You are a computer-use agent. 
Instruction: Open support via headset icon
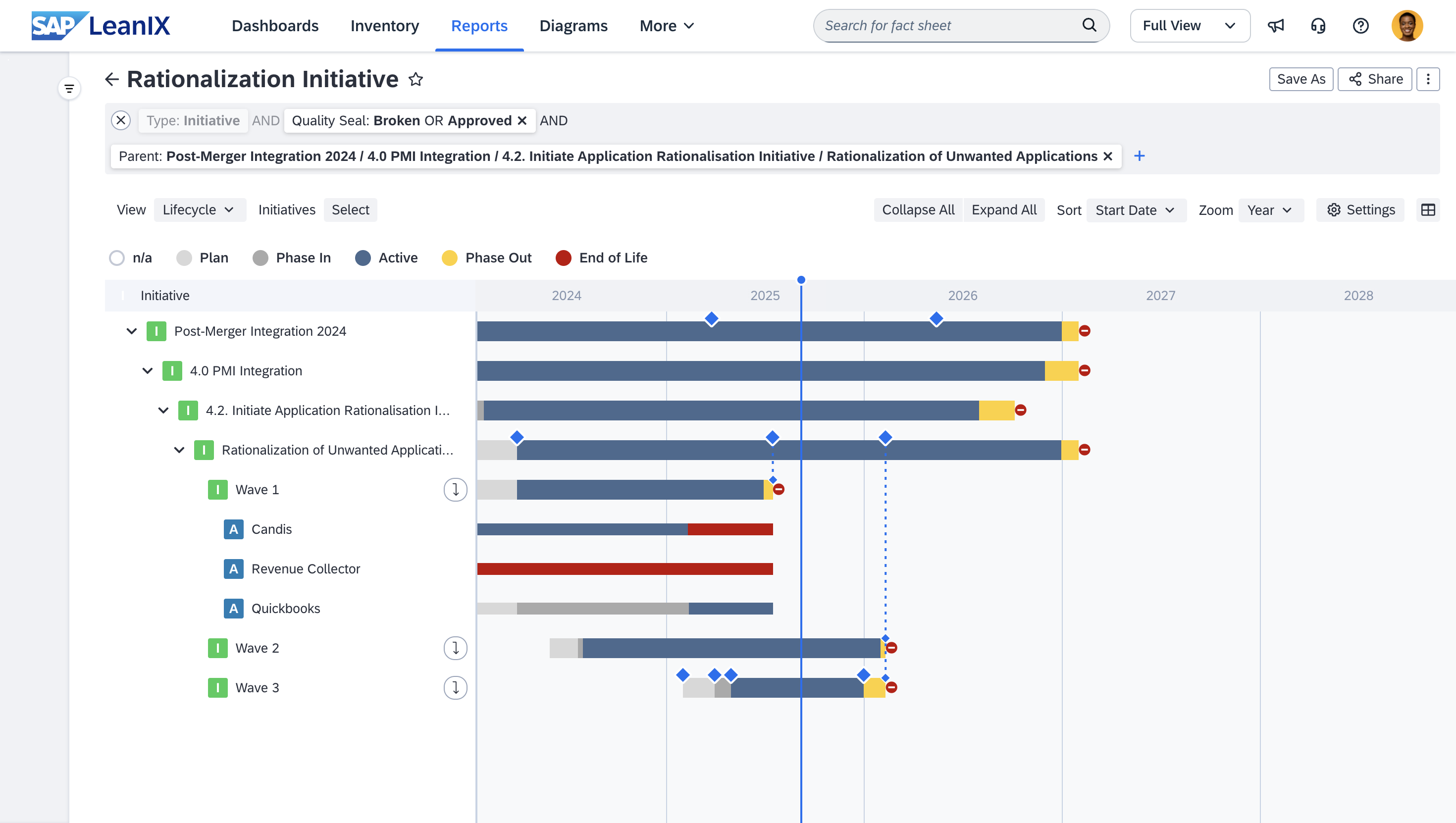point(1318,26)
